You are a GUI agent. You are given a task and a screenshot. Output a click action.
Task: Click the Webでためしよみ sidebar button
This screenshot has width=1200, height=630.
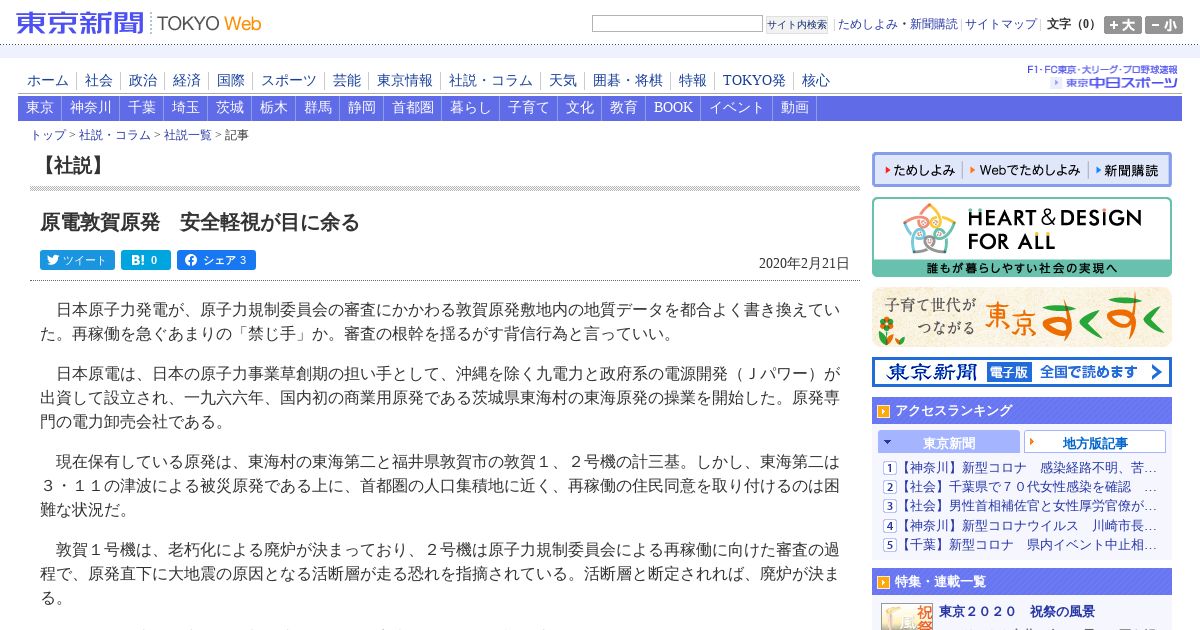pos(1025,170)
